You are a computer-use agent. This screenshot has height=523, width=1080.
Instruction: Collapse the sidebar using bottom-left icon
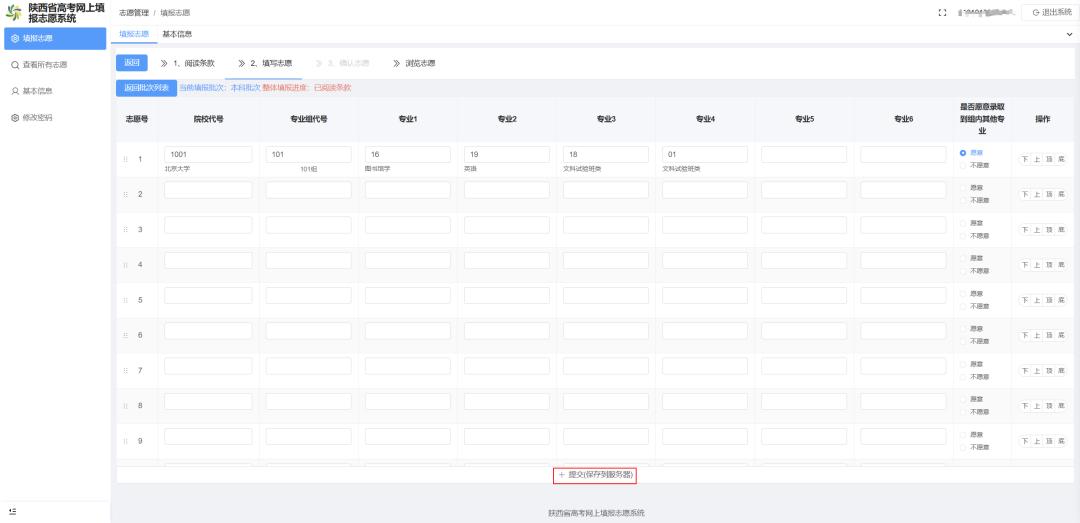click(x=13, y=510)
